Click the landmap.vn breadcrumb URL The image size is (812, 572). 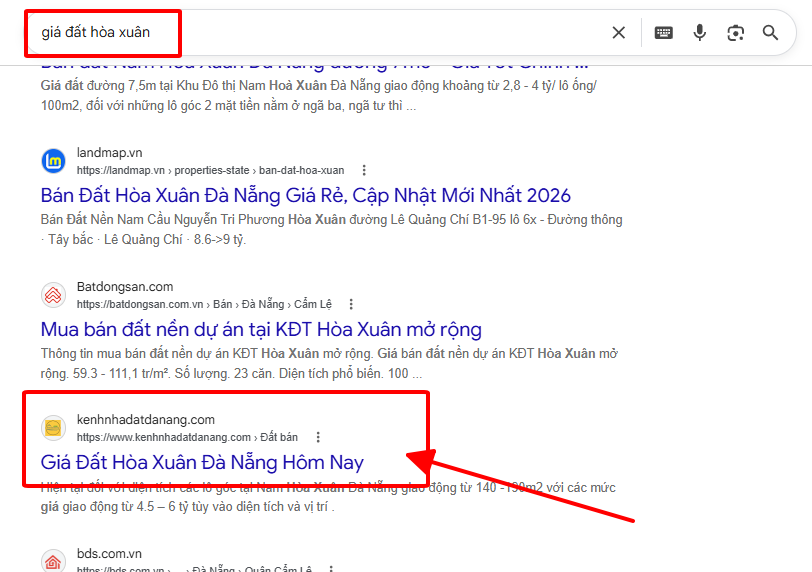[210, 170]
